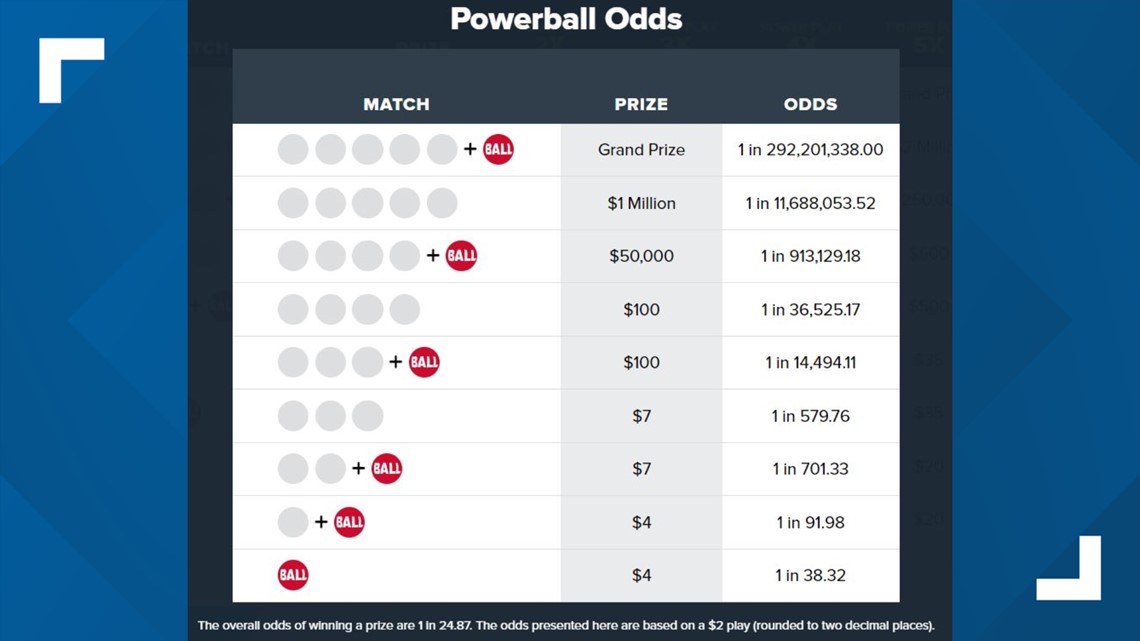Select the red BALL icon beside three gray balls

point(424,362)
